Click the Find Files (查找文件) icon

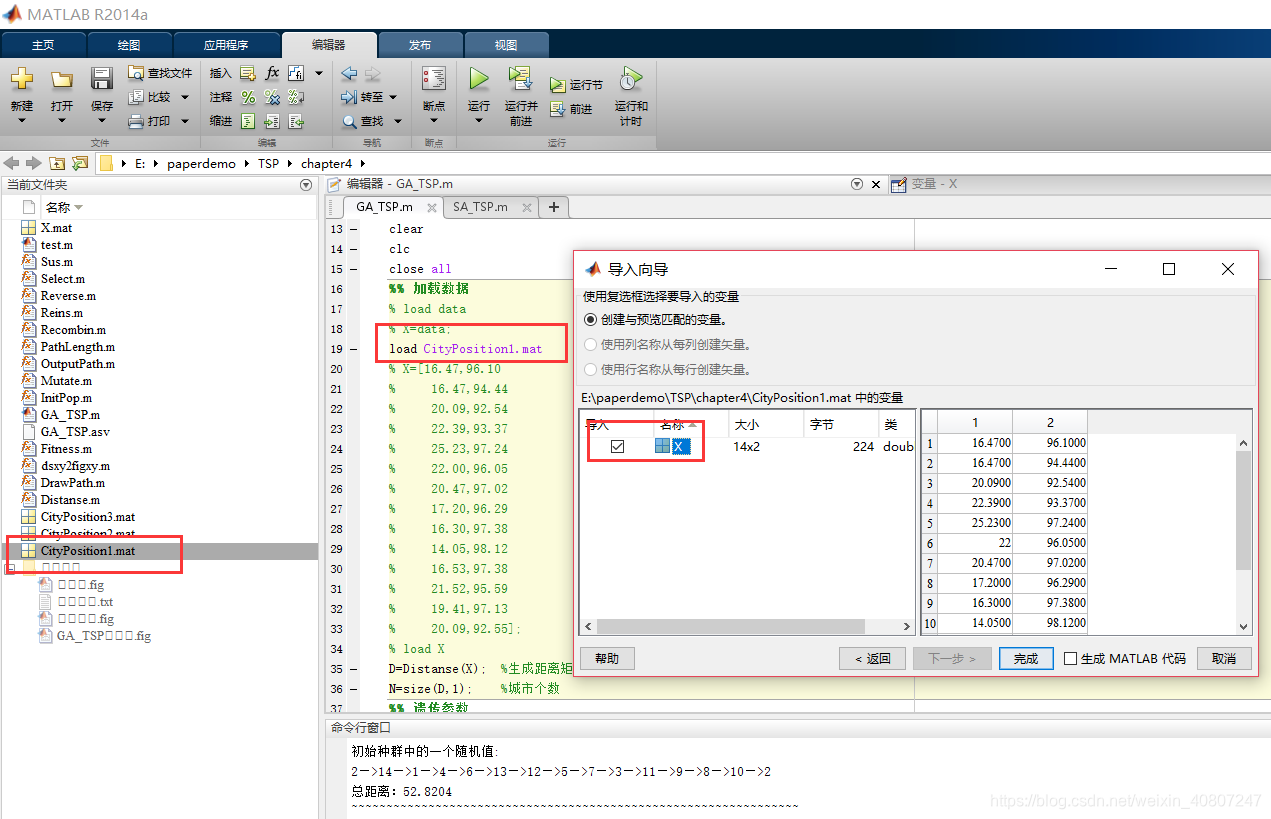pos(136,73)
